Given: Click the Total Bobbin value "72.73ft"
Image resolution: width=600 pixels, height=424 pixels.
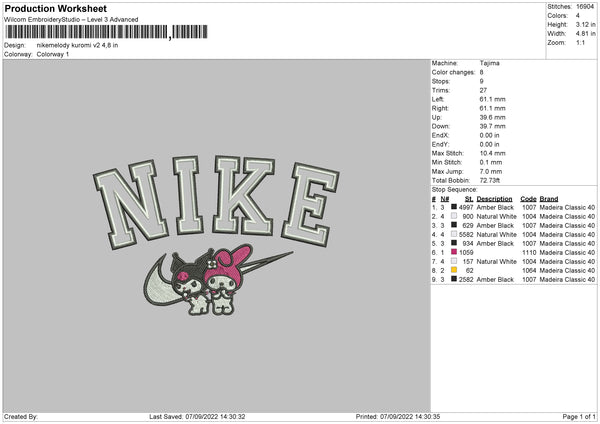Looking at the screenshot, I should pyautogui.click(x=490, y=180).
